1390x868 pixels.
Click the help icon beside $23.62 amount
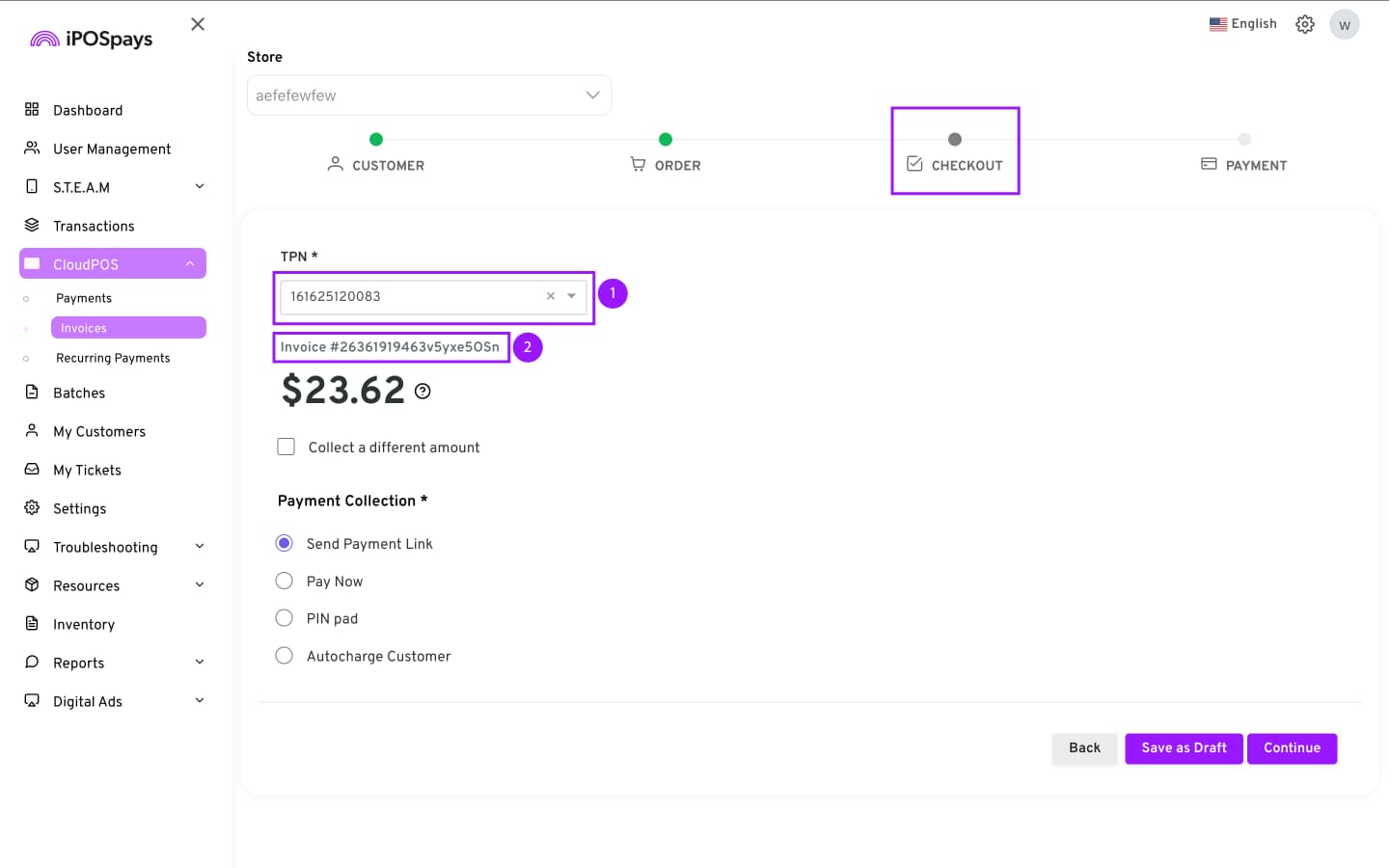click(x=422, y=391)
